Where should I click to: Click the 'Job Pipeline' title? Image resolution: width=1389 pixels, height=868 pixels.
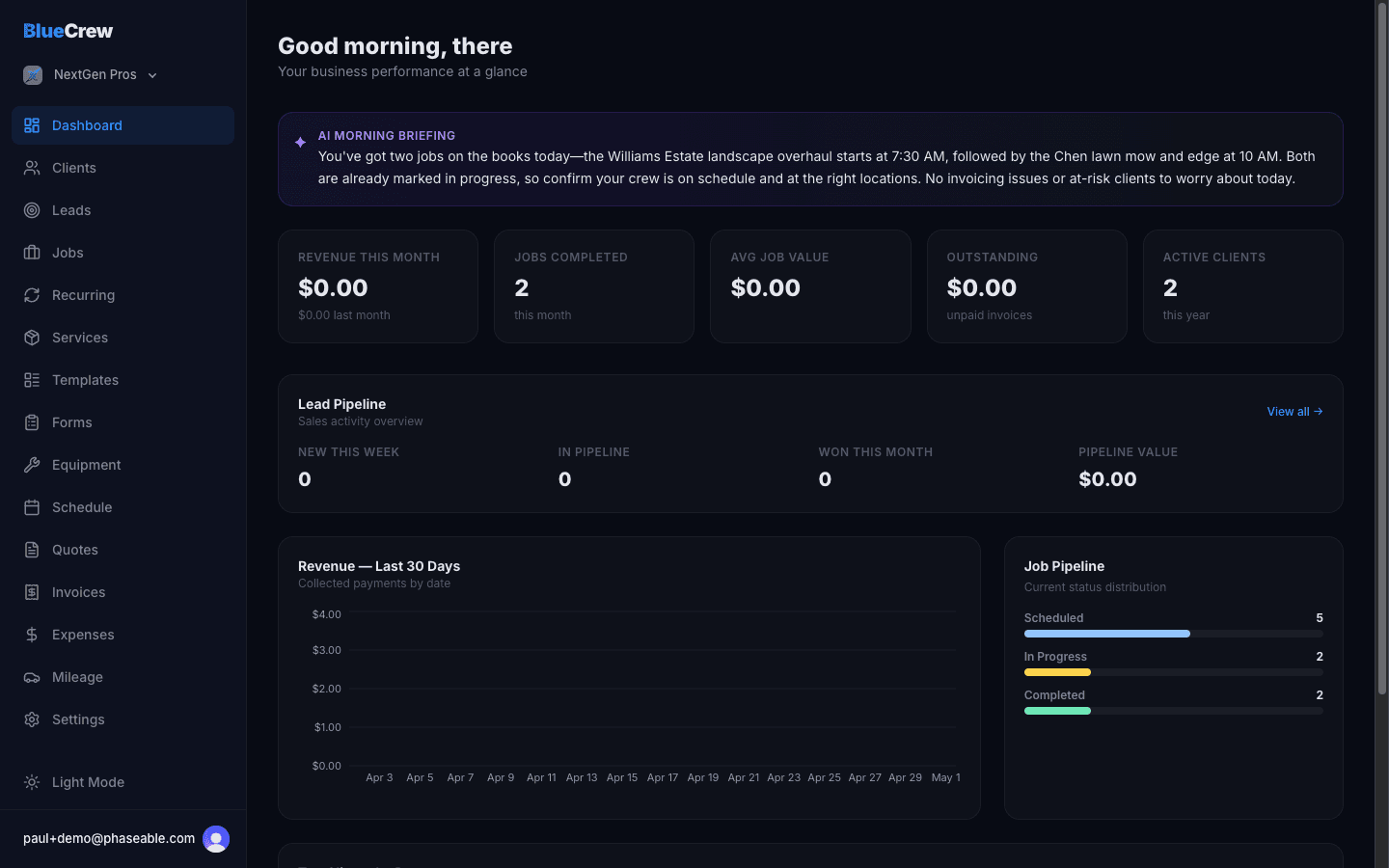click(x=1064, y=566)
